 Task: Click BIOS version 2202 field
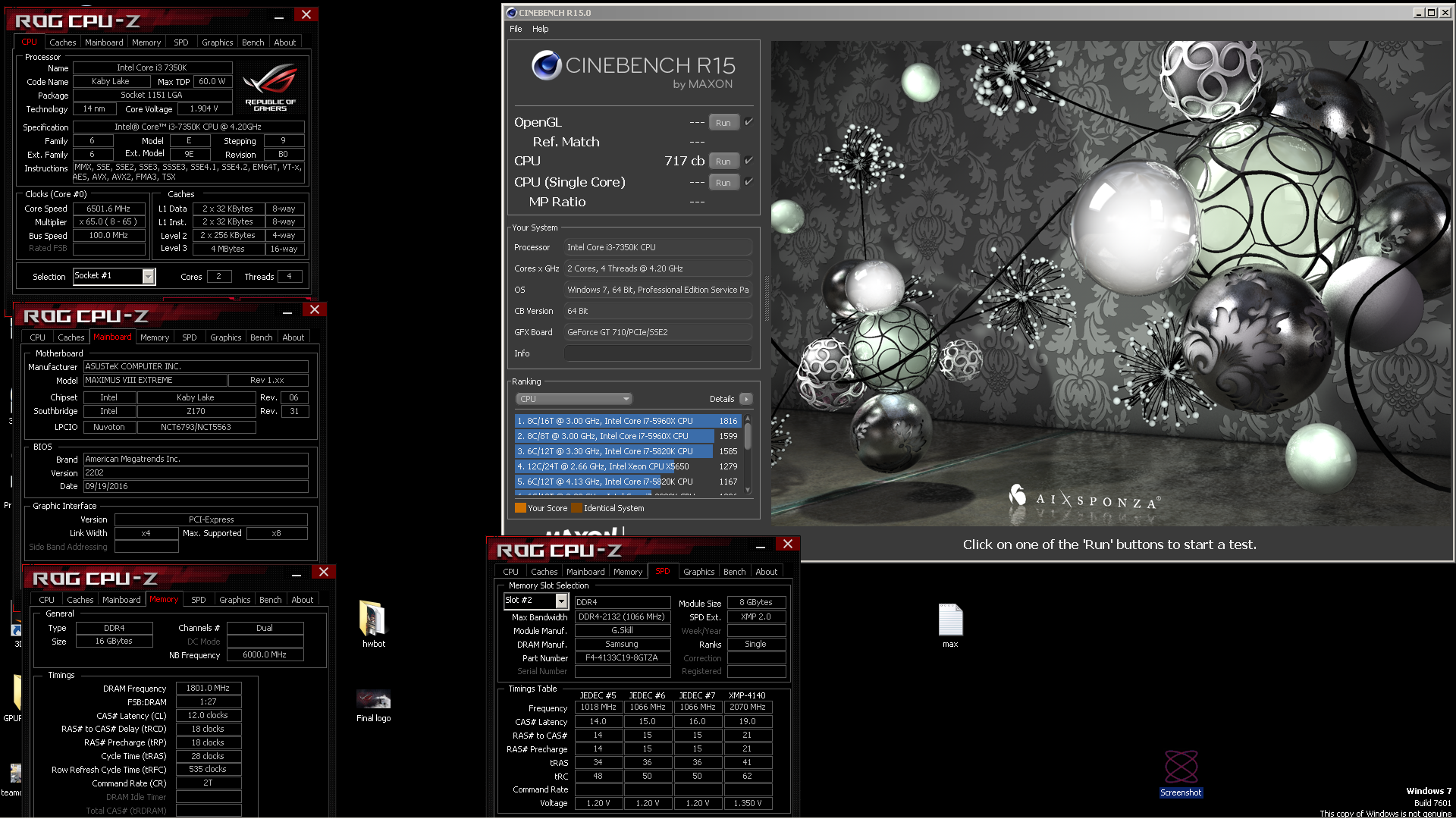click(196, 473)
